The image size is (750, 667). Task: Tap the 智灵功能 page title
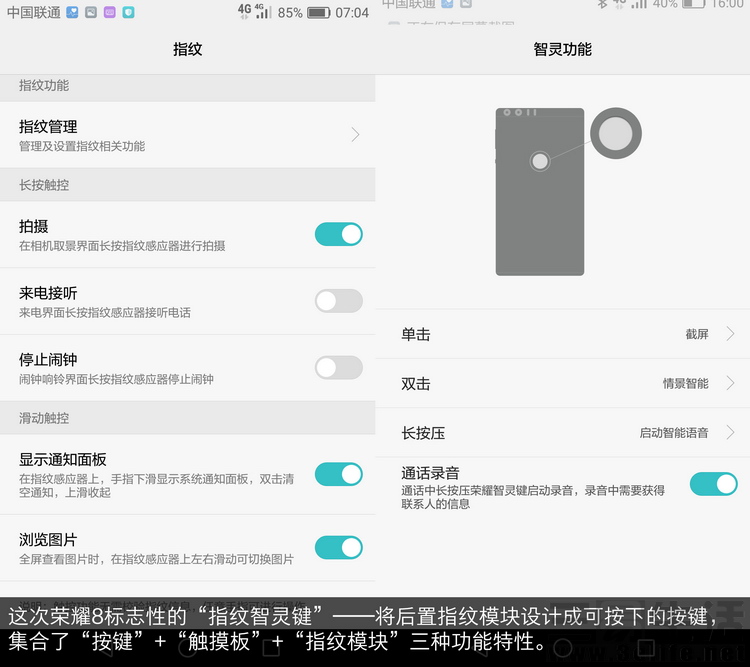click(562, 49)
